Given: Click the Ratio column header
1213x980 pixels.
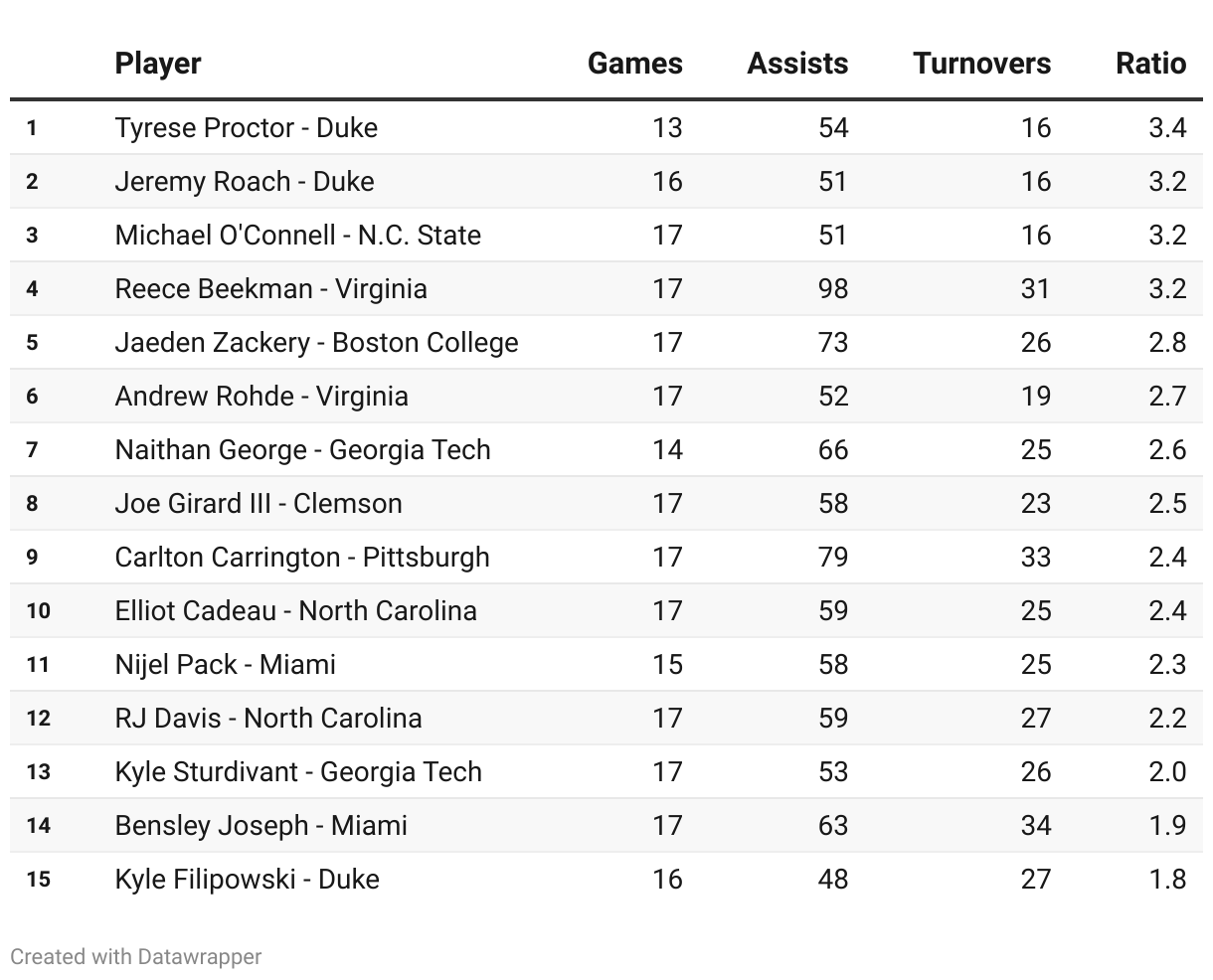Looking at the screenshot, I should (1150, 64).
